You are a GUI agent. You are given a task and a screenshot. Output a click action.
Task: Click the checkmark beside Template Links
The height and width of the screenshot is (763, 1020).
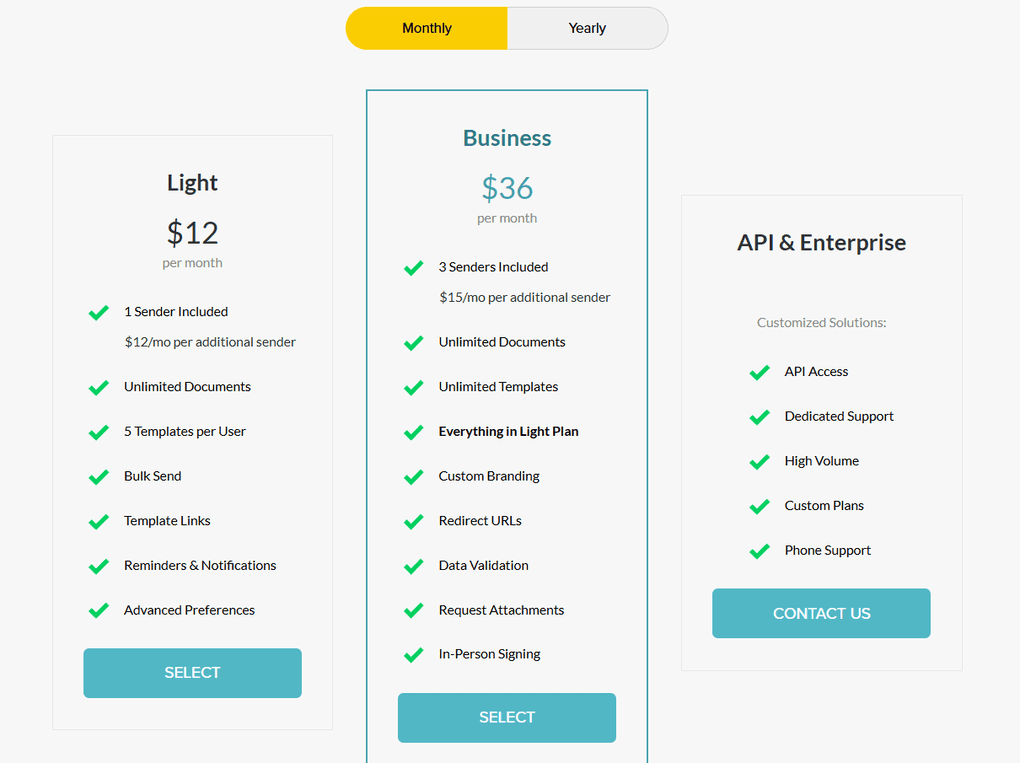tap(98, 521)
